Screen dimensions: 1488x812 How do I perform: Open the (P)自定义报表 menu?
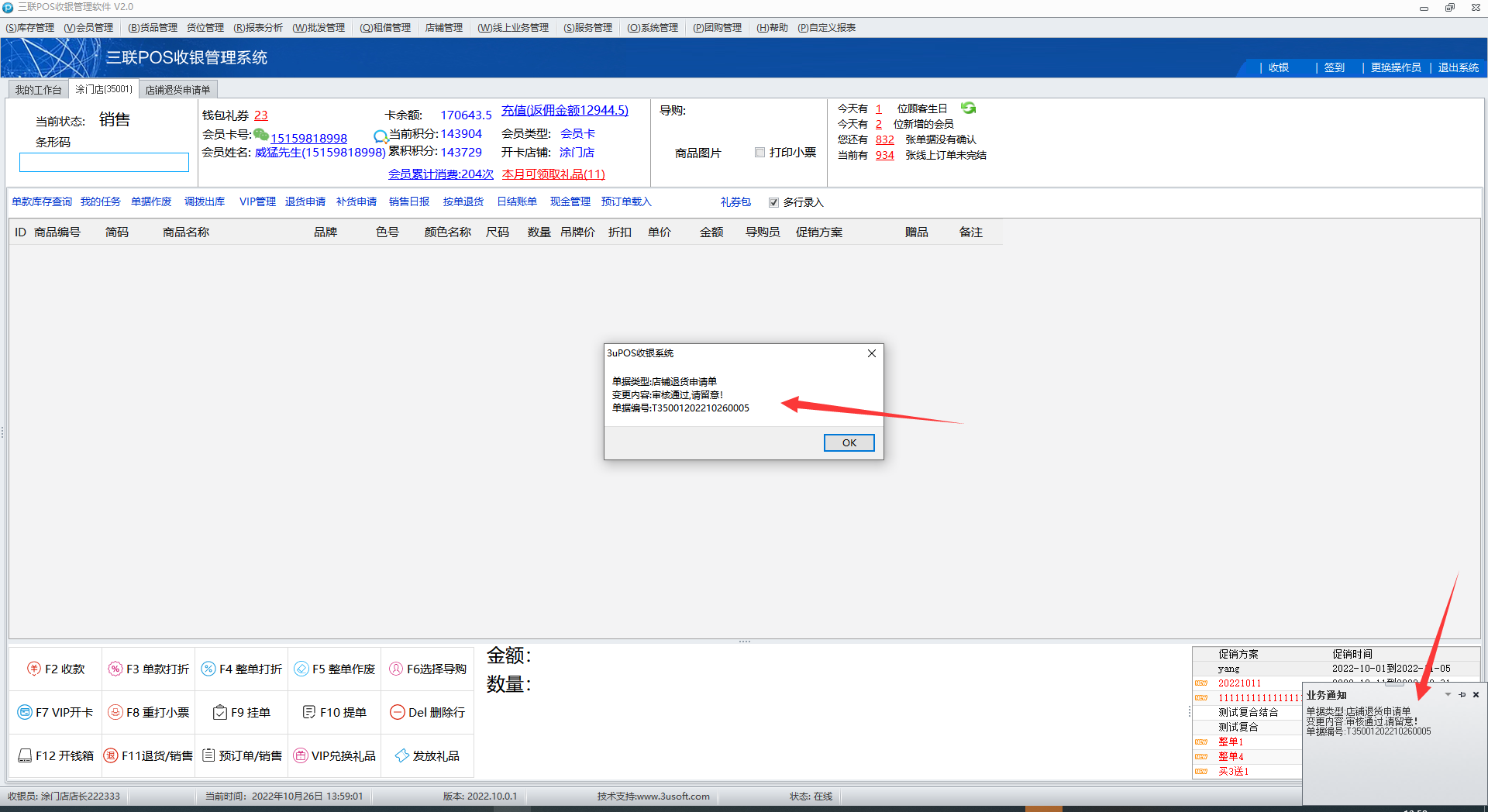point(827,28)
